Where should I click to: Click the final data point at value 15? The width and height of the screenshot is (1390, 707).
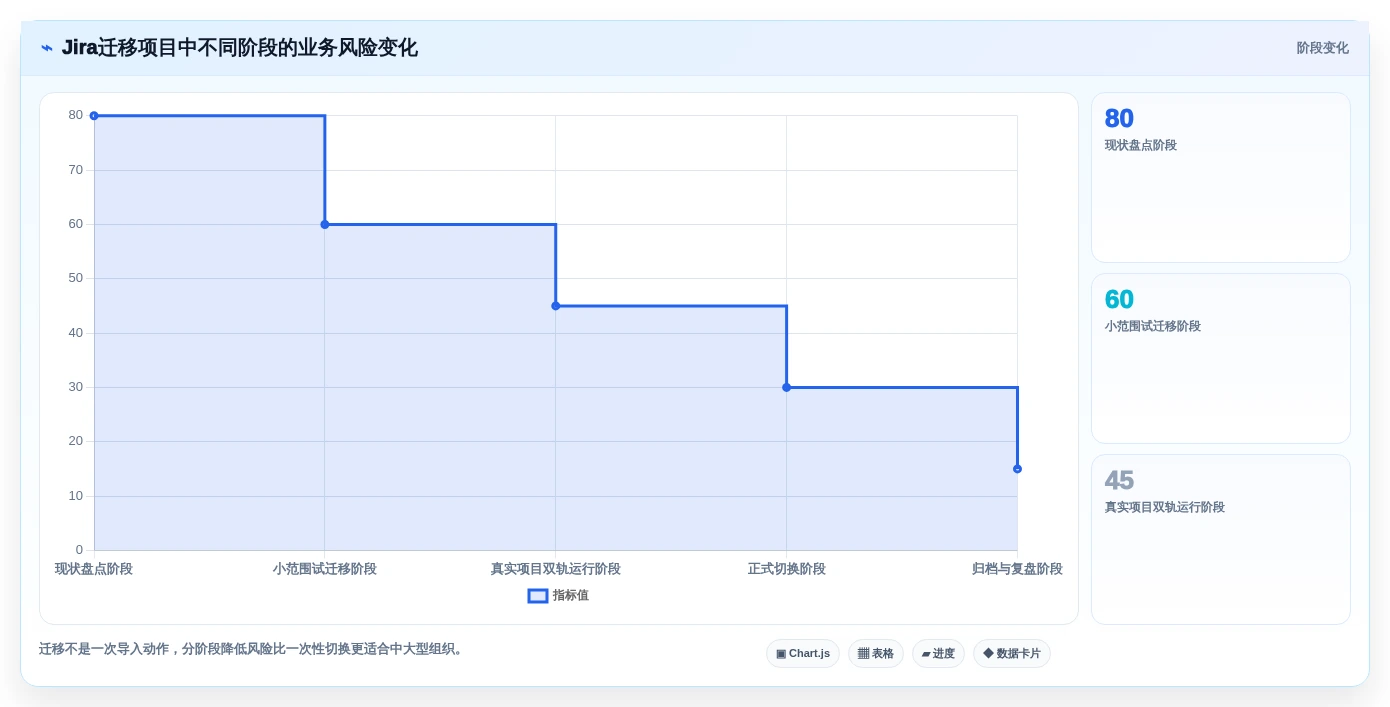(1017, 469)
